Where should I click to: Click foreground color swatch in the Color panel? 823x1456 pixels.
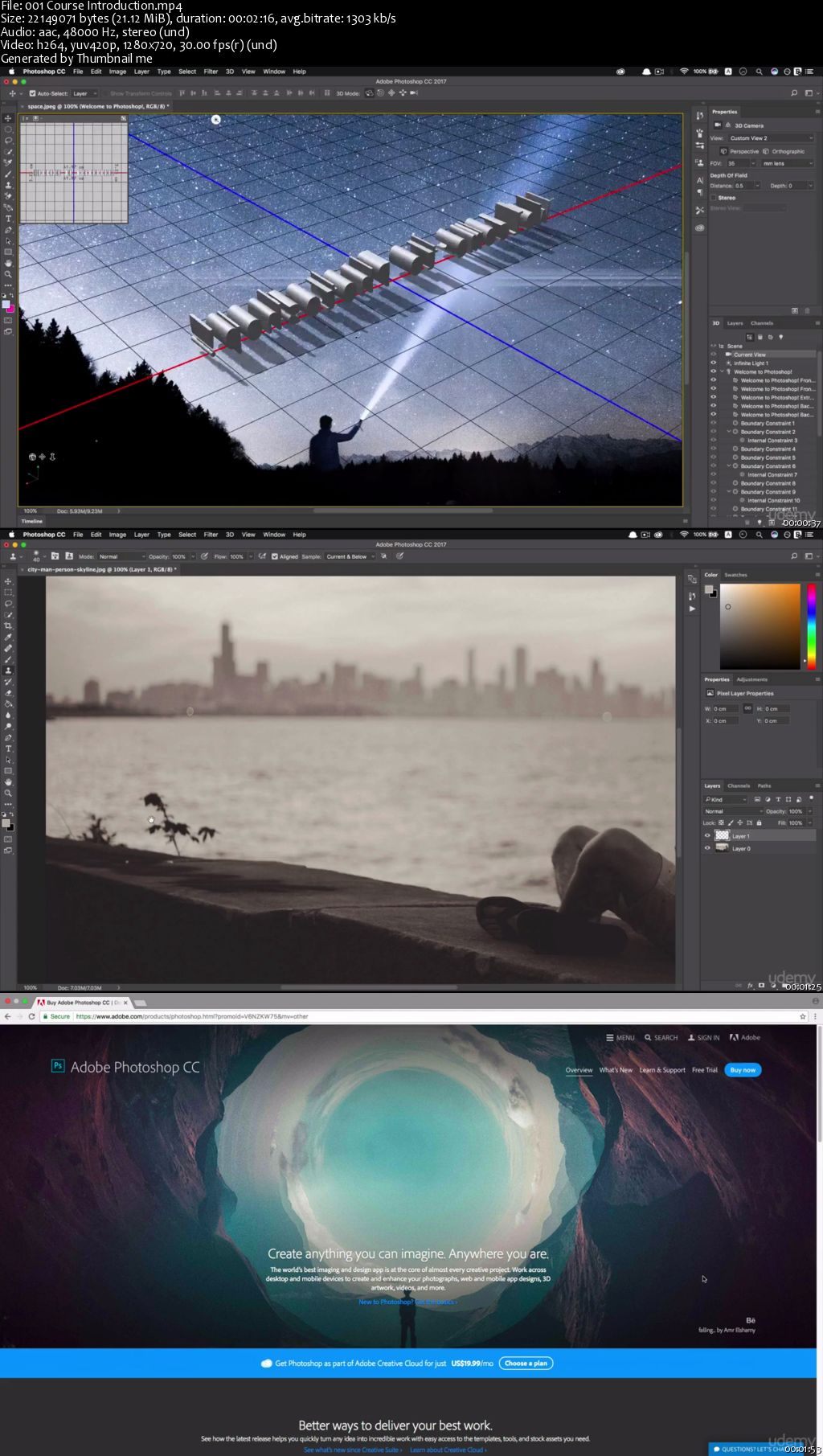coord(708,589)
